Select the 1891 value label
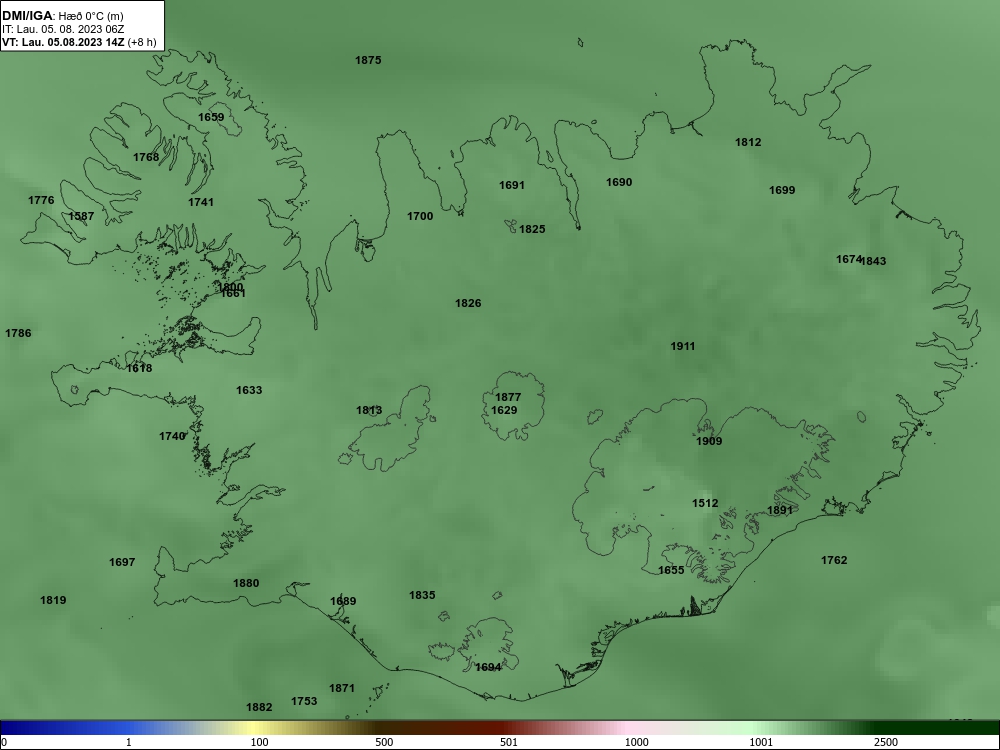Viewport: 1000px width, 750px height. (x=780, y=510)
